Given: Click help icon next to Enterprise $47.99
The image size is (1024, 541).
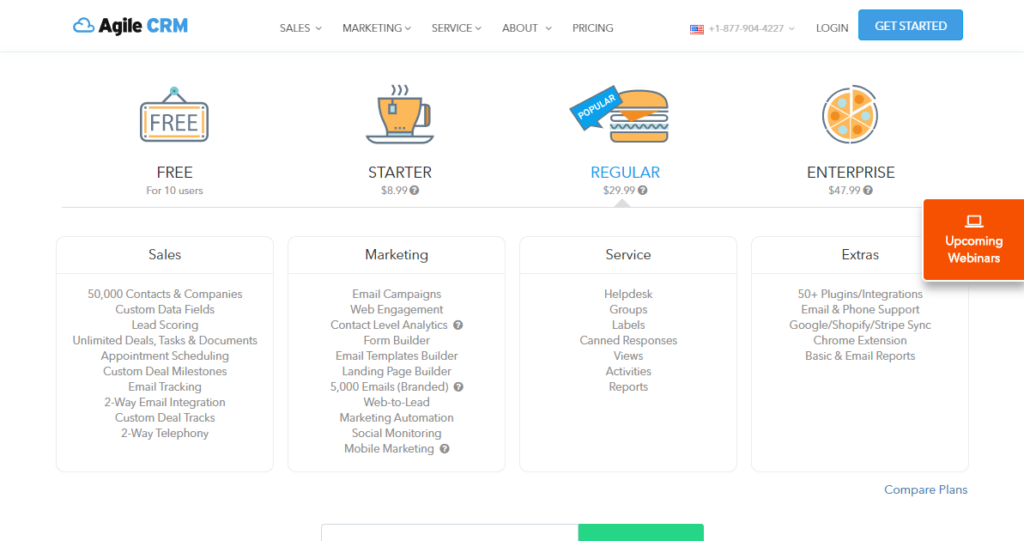Looking at the screenshot, I should point(868,191).
